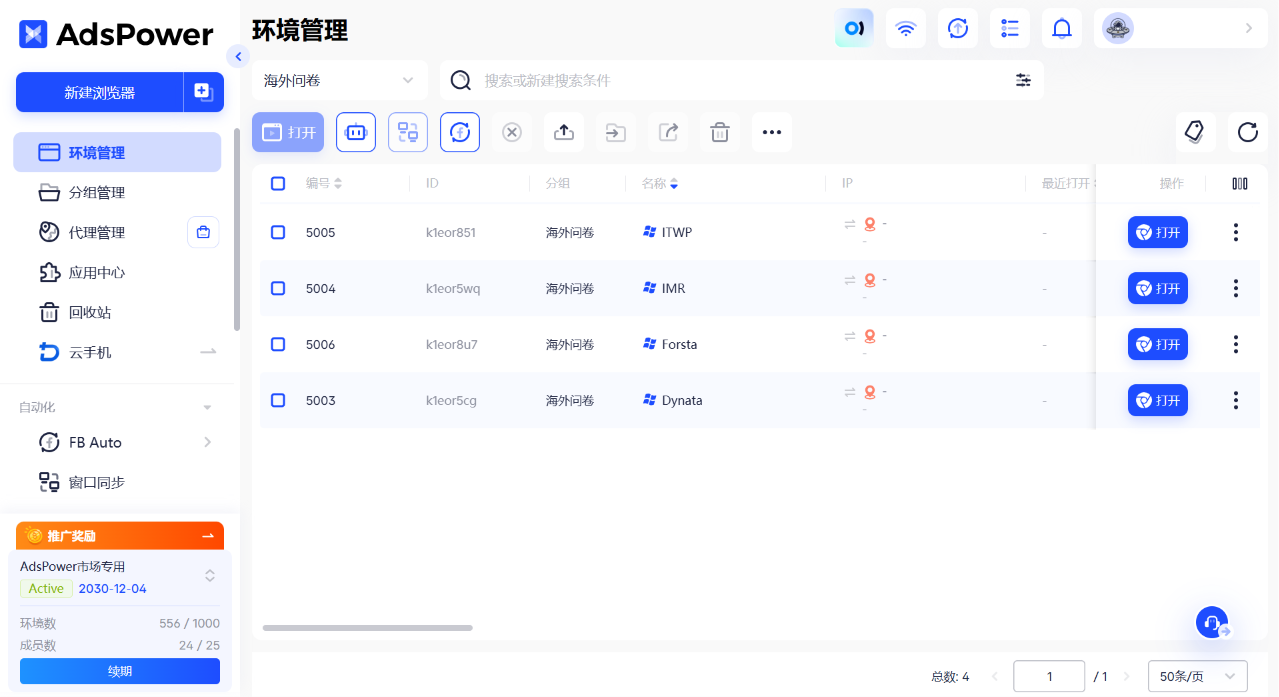This screenshot has height=697, width=1279.
Task: Open the more actions ellipsis in toolbar
Action: point(772,132)
